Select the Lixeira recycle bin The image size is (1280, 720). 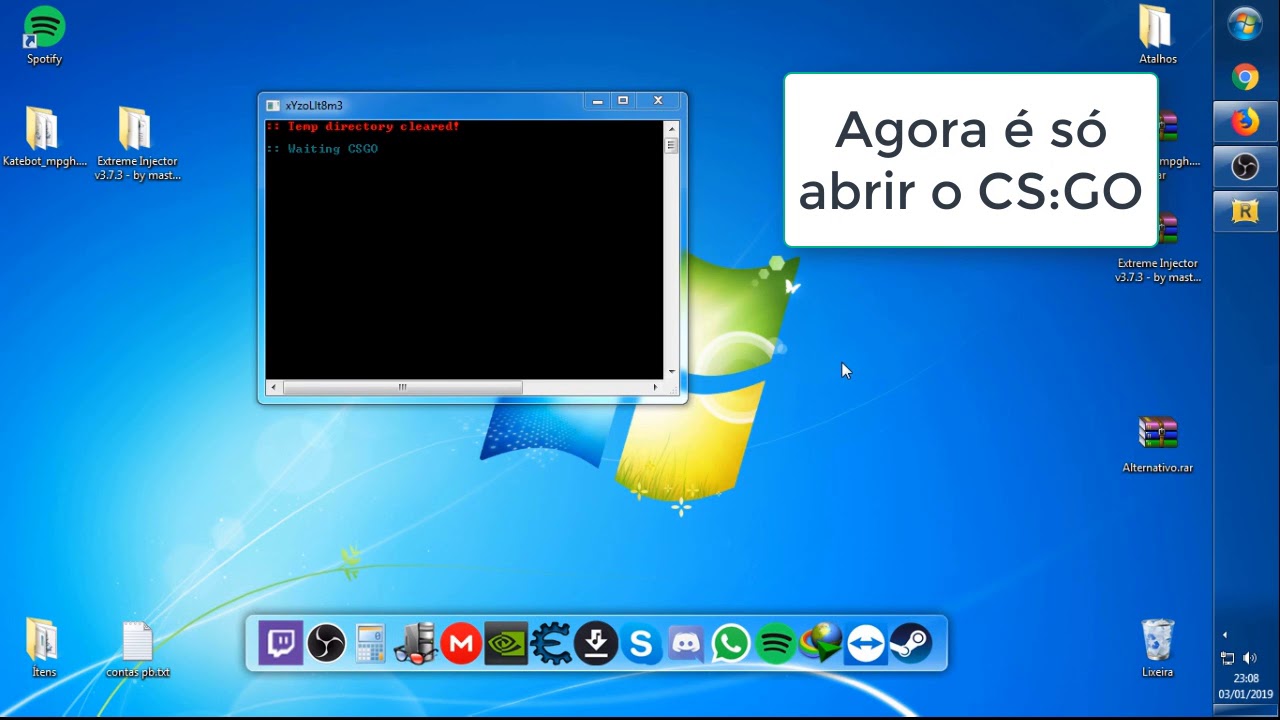1157,648
